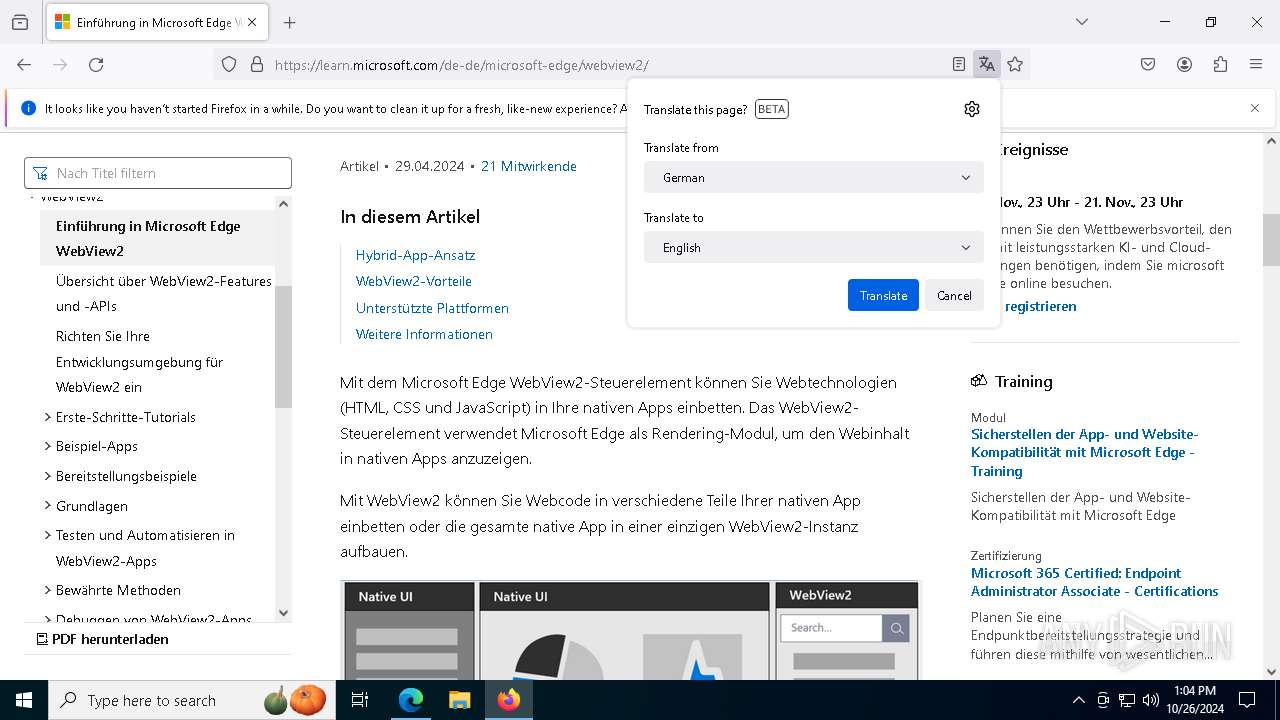Open the 21 Mitwirkende link
The height and width of the screenshot is (720, 1280).
click(x=529, y=166)
